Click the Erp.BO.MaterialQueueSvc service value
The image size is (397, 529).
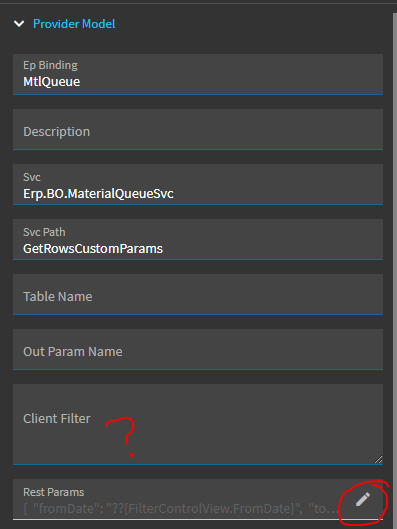98,194
